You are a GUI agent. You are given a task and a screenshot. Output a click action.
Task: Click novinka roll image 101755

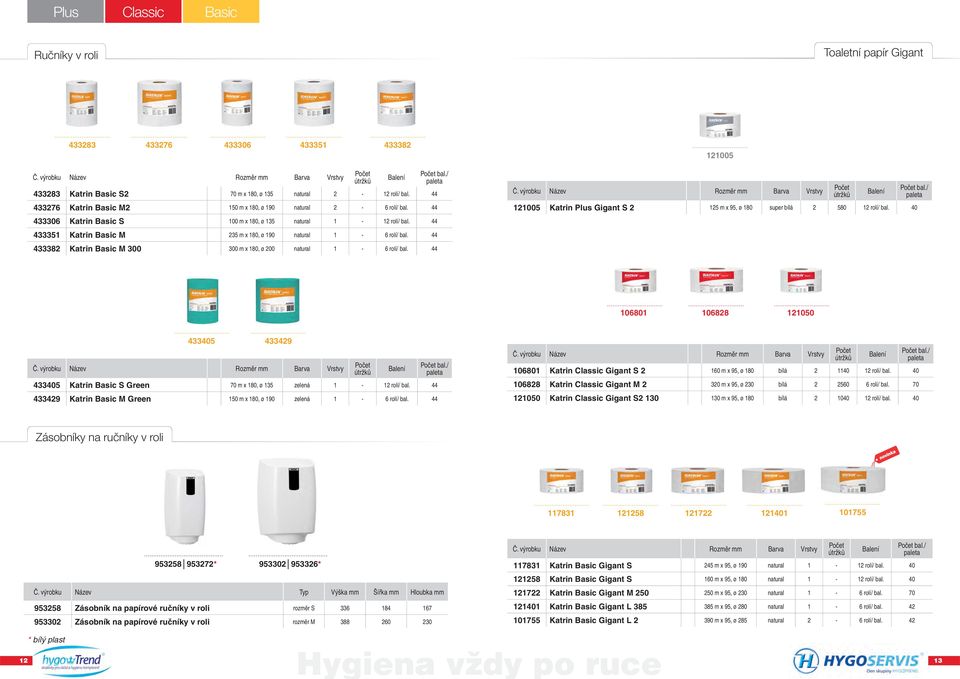click(x=852, y=480)
